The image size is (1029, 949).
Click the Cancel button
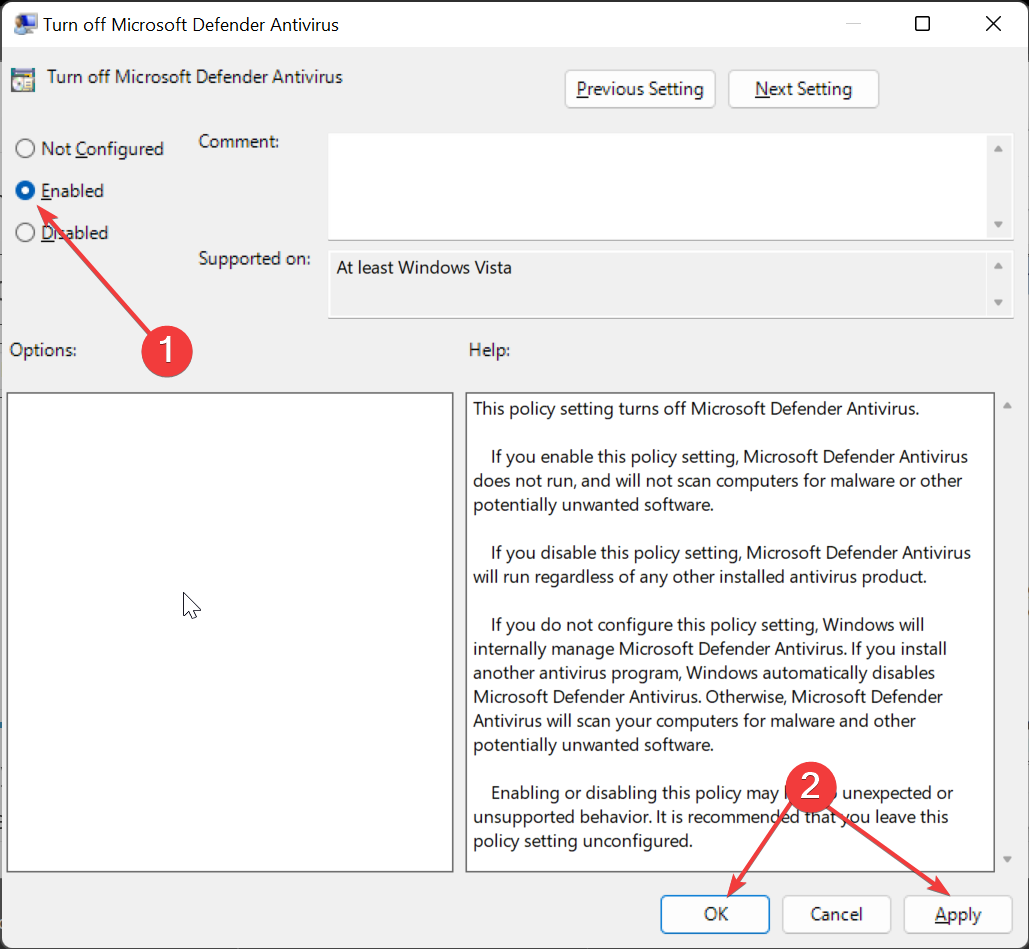point(835,914)
